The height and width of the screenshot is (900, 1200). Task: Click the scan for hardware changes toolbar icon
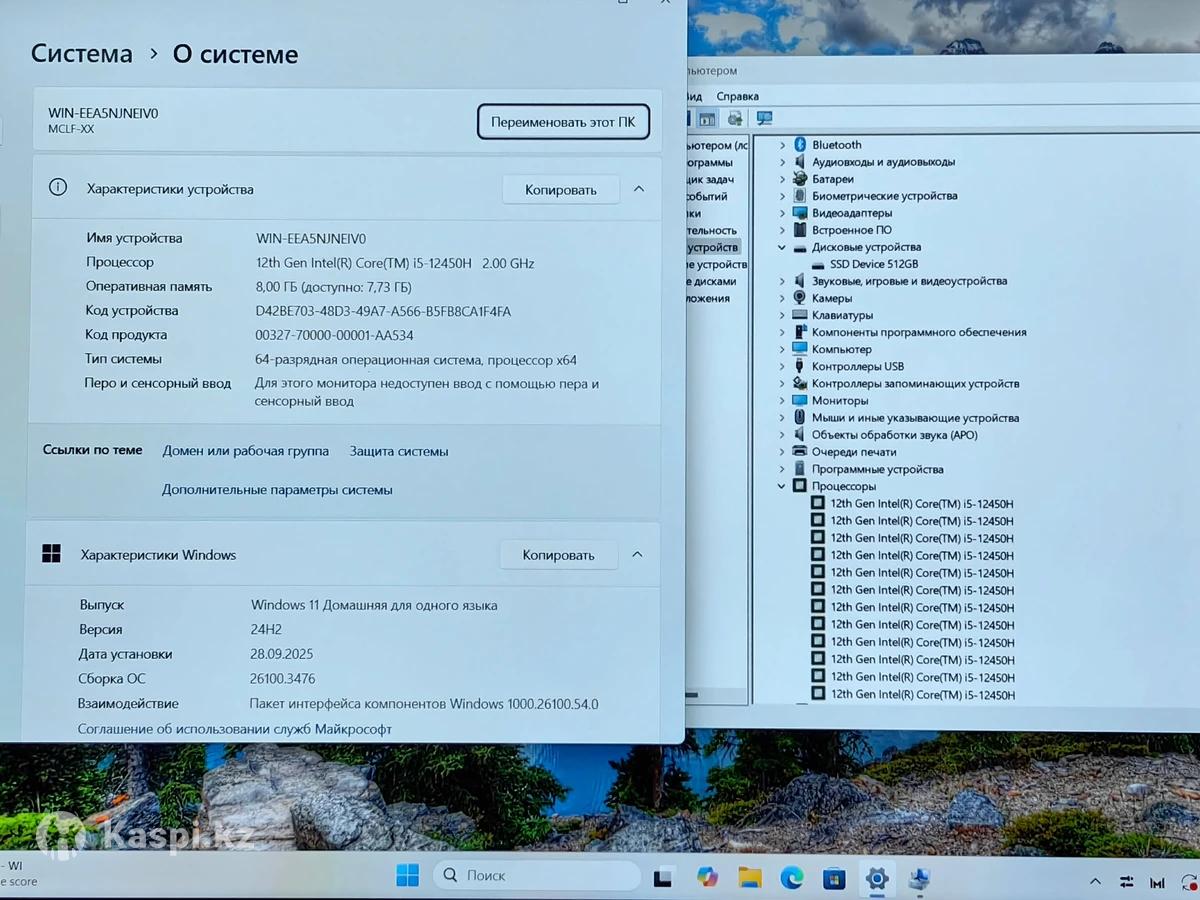tap(765, 118)
